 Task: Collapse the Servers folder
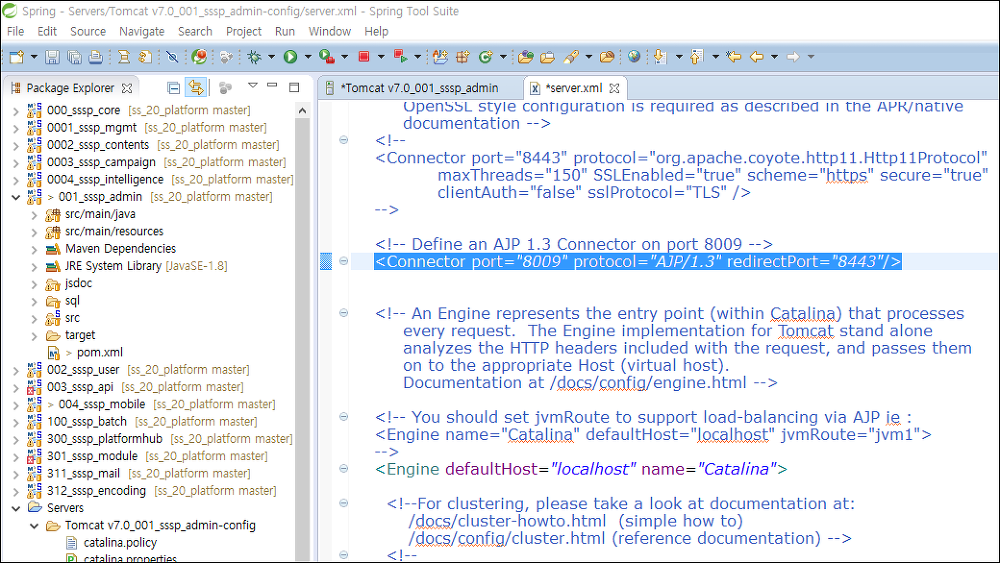click(16, 508)
